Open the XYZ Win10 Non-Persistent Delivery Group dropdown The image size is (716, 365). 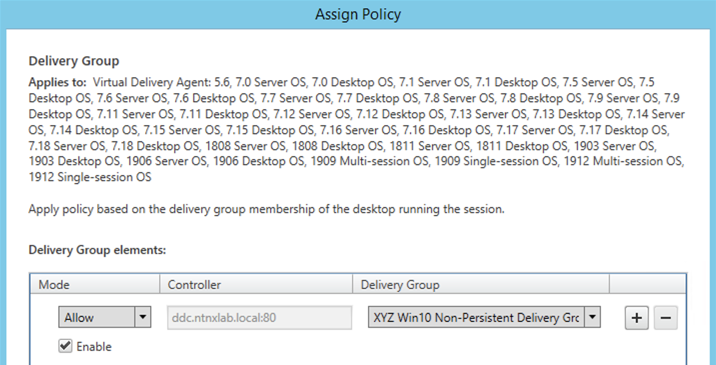pos(484,317)
